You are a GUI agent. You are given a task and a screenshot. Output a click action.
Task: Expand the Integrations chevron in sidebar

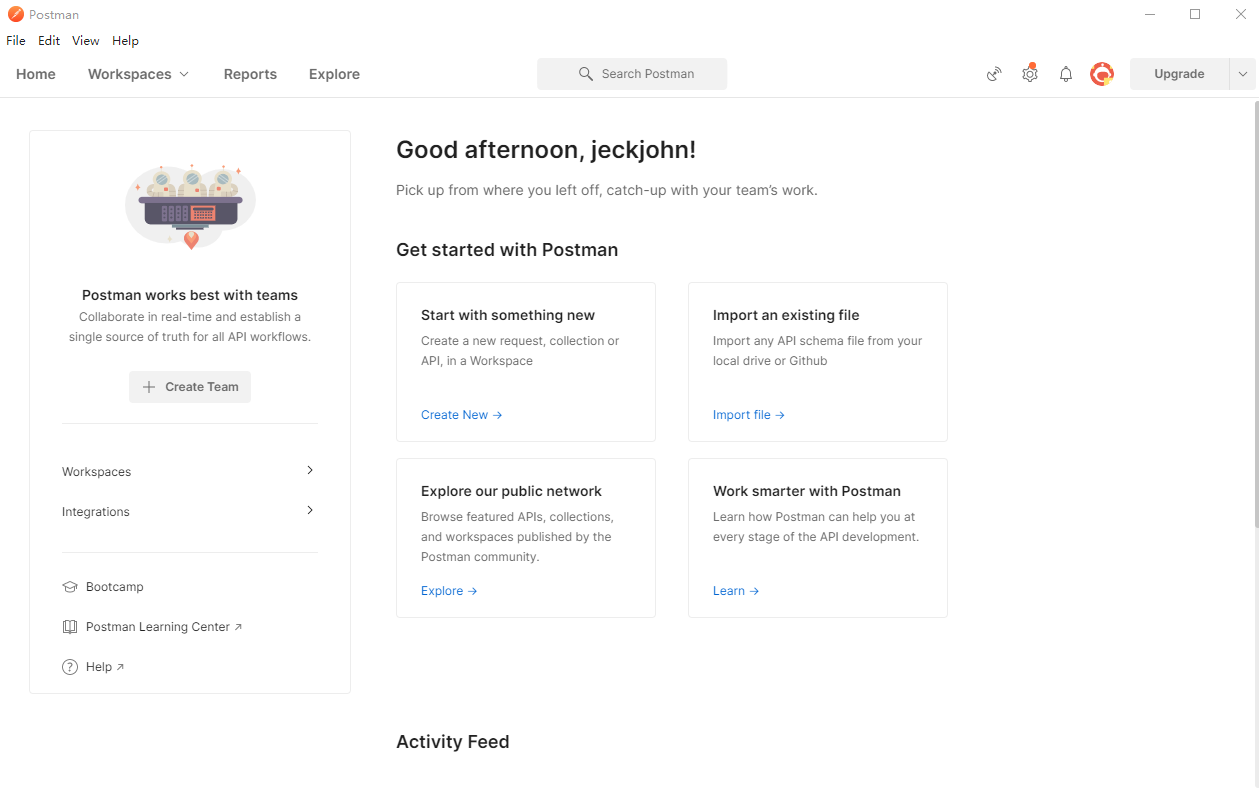tap(310, 511)
